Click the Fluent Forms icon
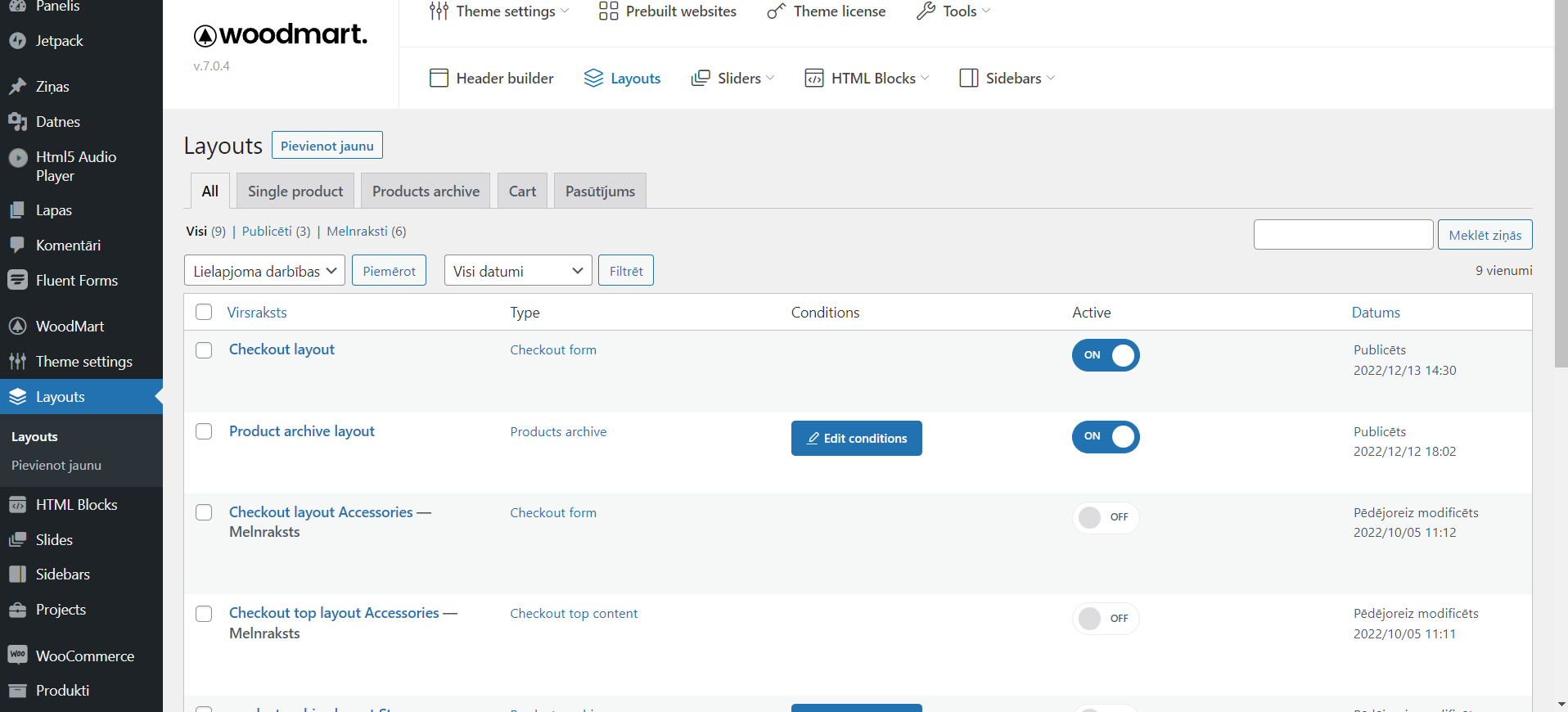Image resolution: width=1568 pixels, height=712 pixels. pos(17,281)
